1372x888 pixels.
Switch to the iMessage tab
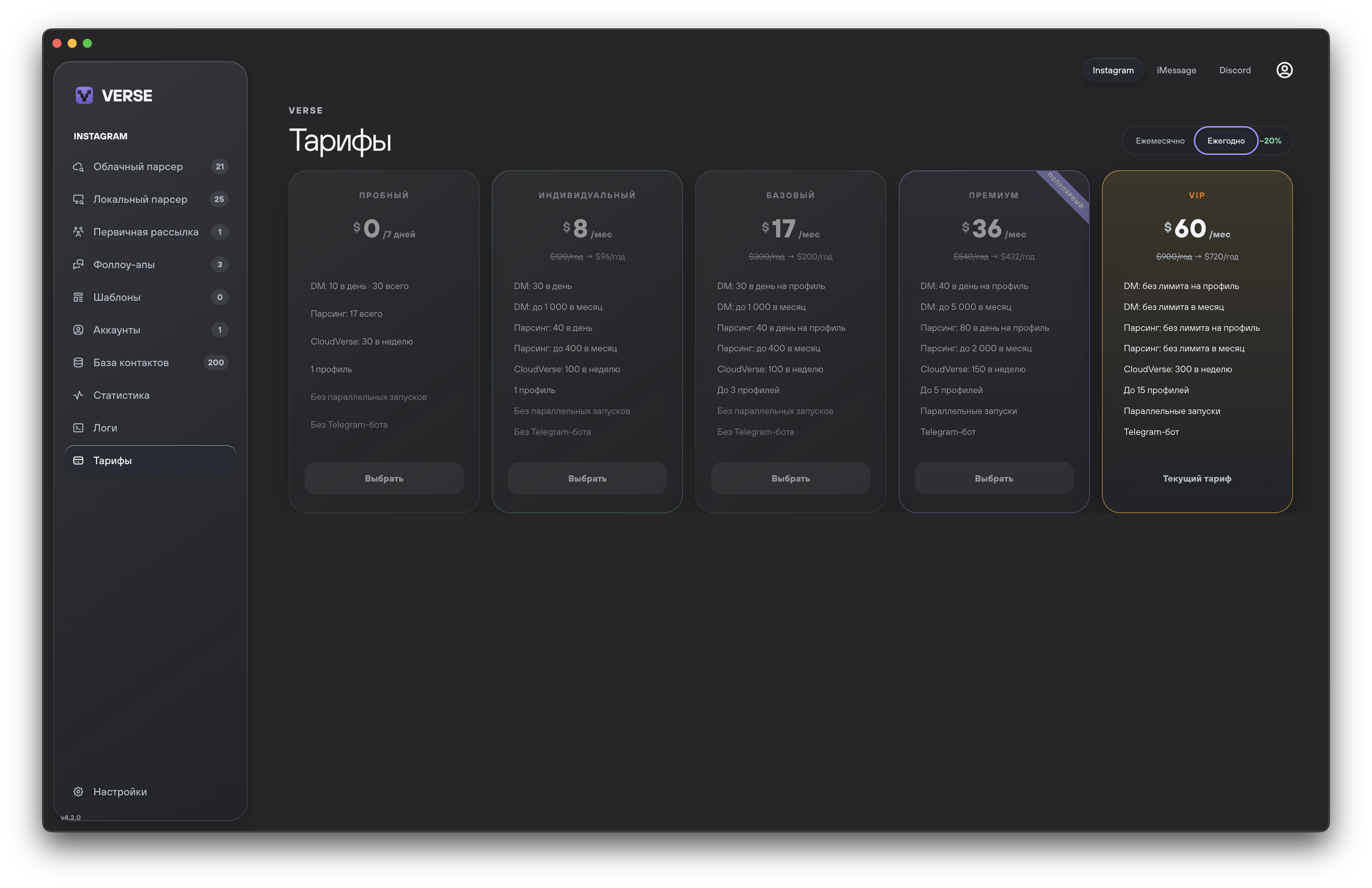tap(1176, 70)
